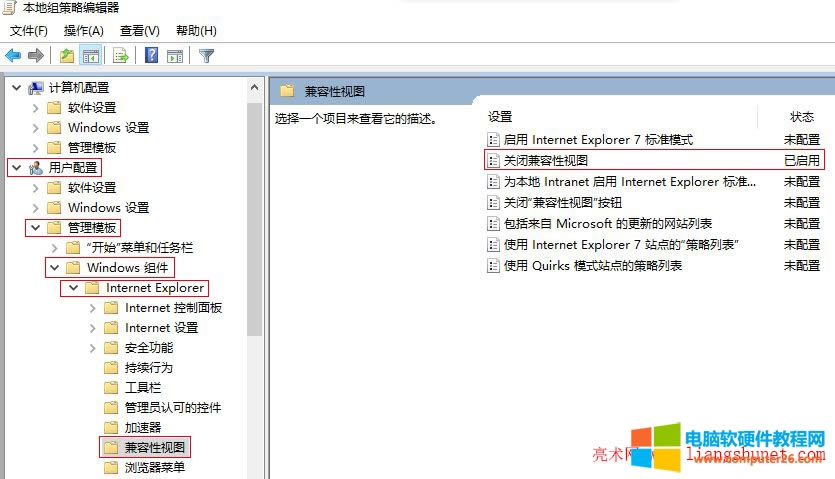Collapse the Internet Explorer tree node
This screenshot has width=835, height=479.
pos(72,288)
